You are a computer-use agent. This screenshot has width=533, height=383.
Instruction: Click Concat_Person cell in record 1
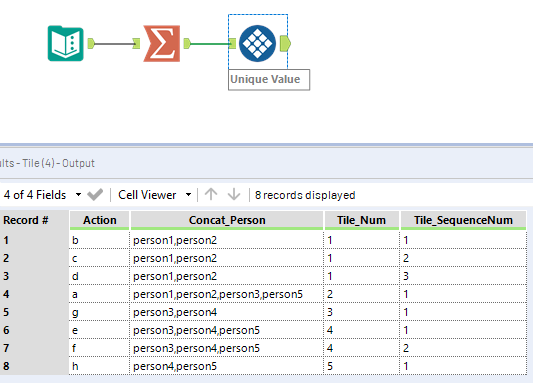tap(227, 240)
